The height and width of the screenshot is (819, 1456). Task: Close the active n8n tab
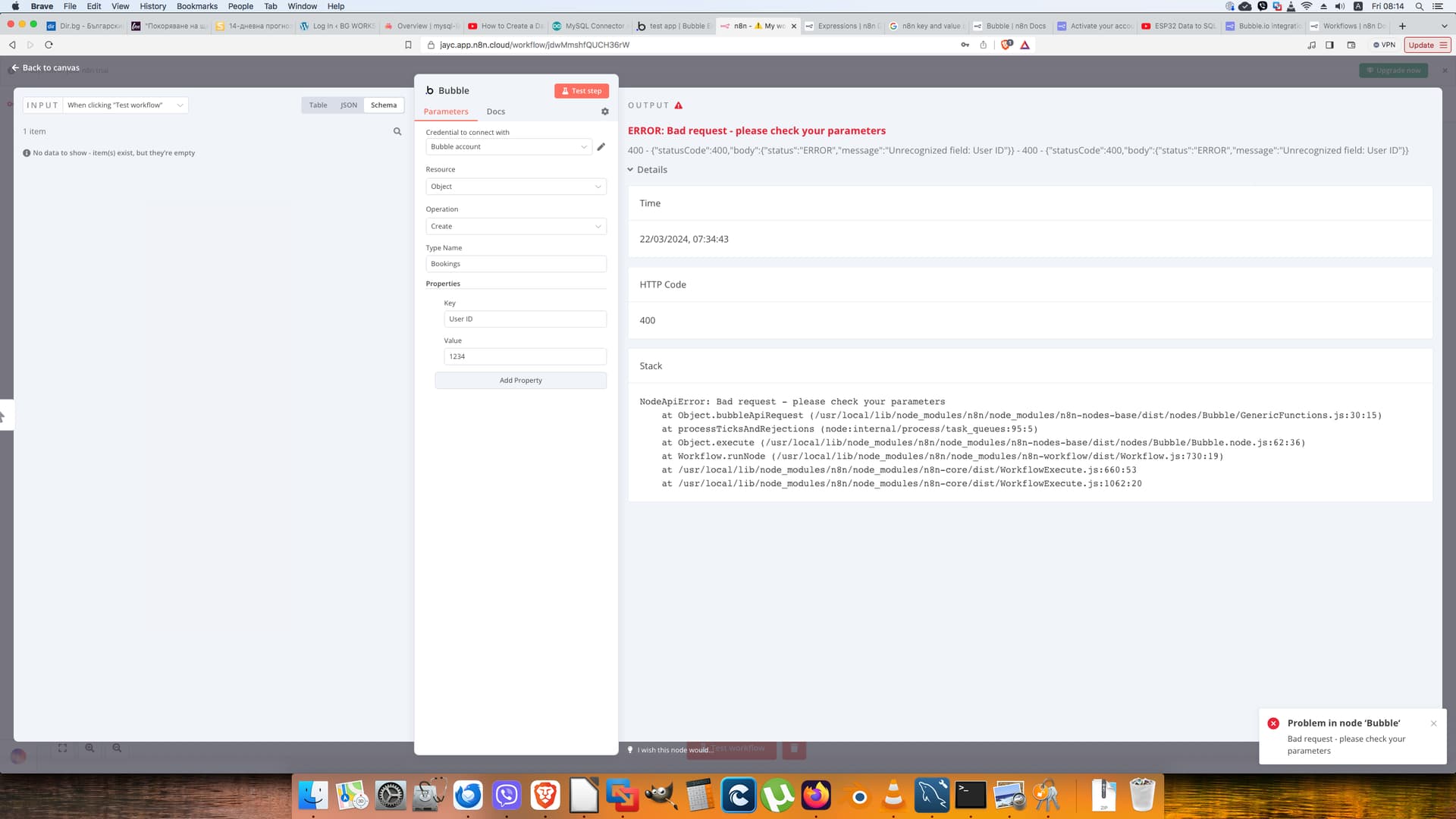793,26
